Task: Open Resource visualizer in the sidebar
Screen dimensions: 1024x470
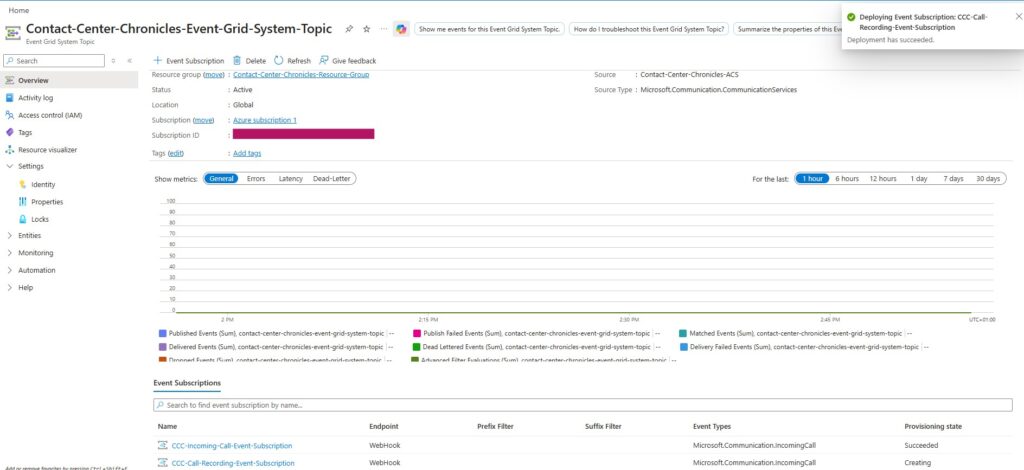Action: [x=47, y=149]
